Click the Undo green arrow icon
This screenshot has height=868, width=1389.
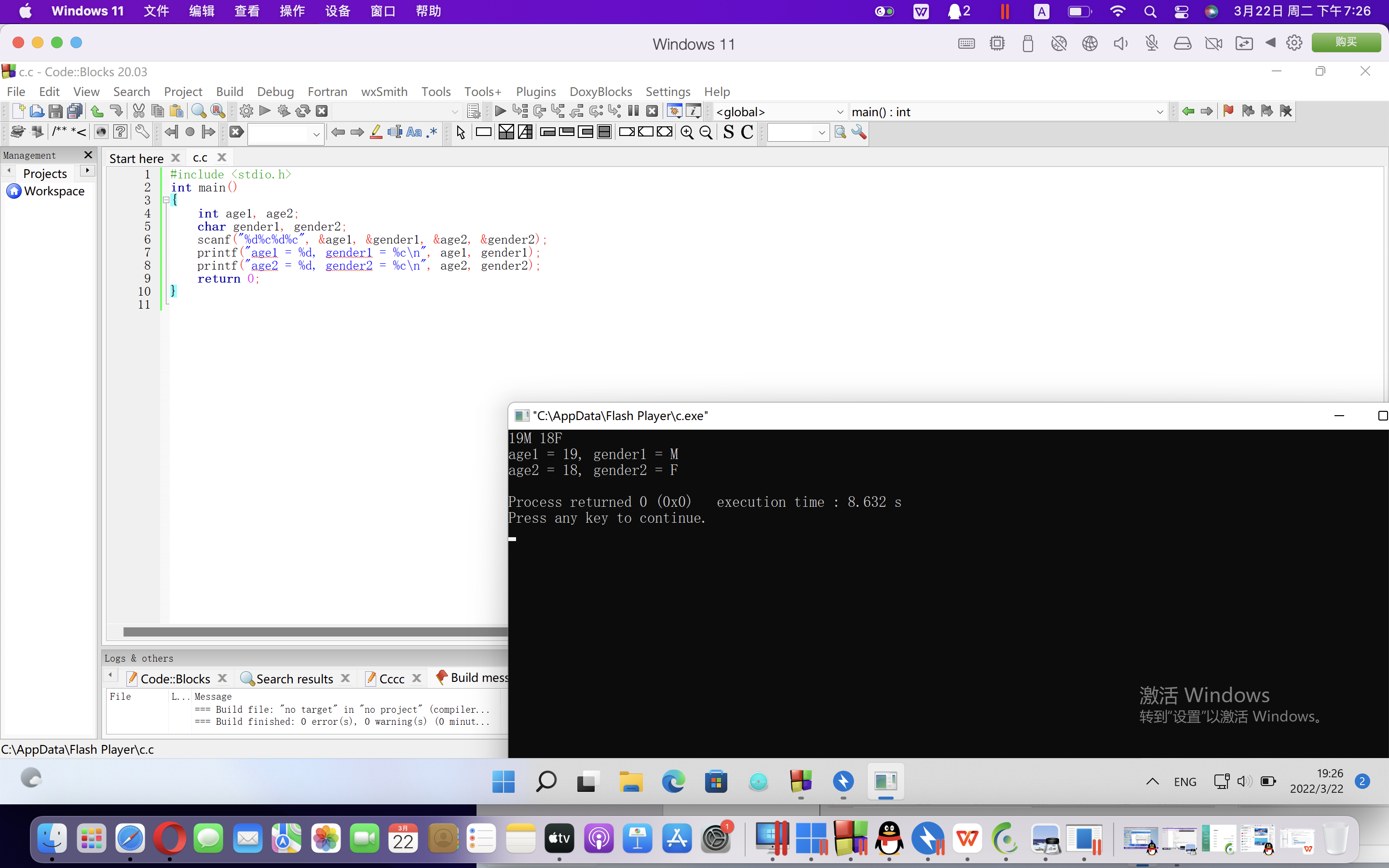tap(97, 111)
